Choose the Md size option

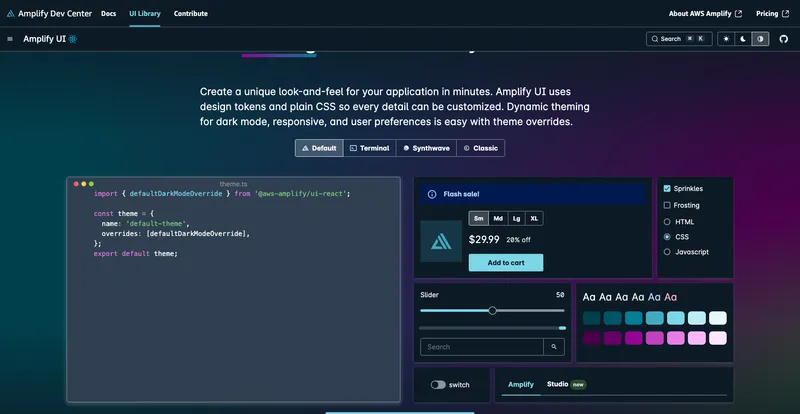click(498, 218)
